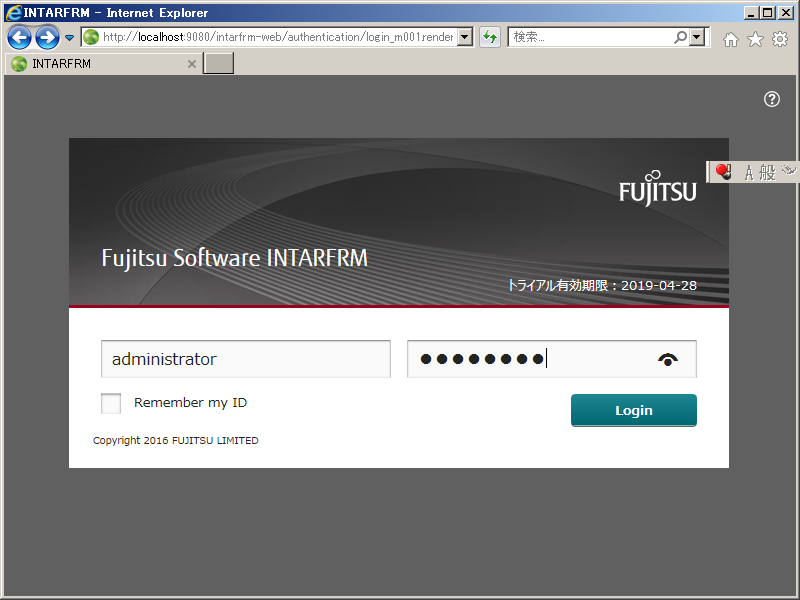The width and height of the screenshot is (800, 600).
Task: Open Favorites via the star icon
Action: [755, 38]
